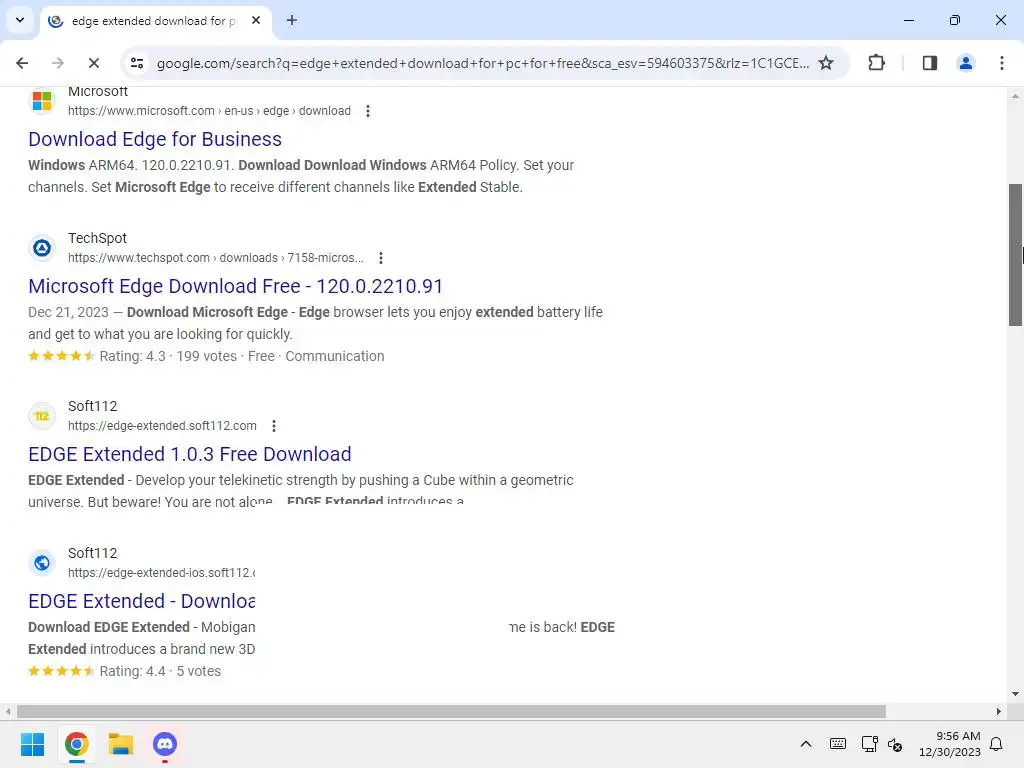Click the scroll up arrow
The height and width of the screenshot is (768, 1024).
pos(1015,96)
